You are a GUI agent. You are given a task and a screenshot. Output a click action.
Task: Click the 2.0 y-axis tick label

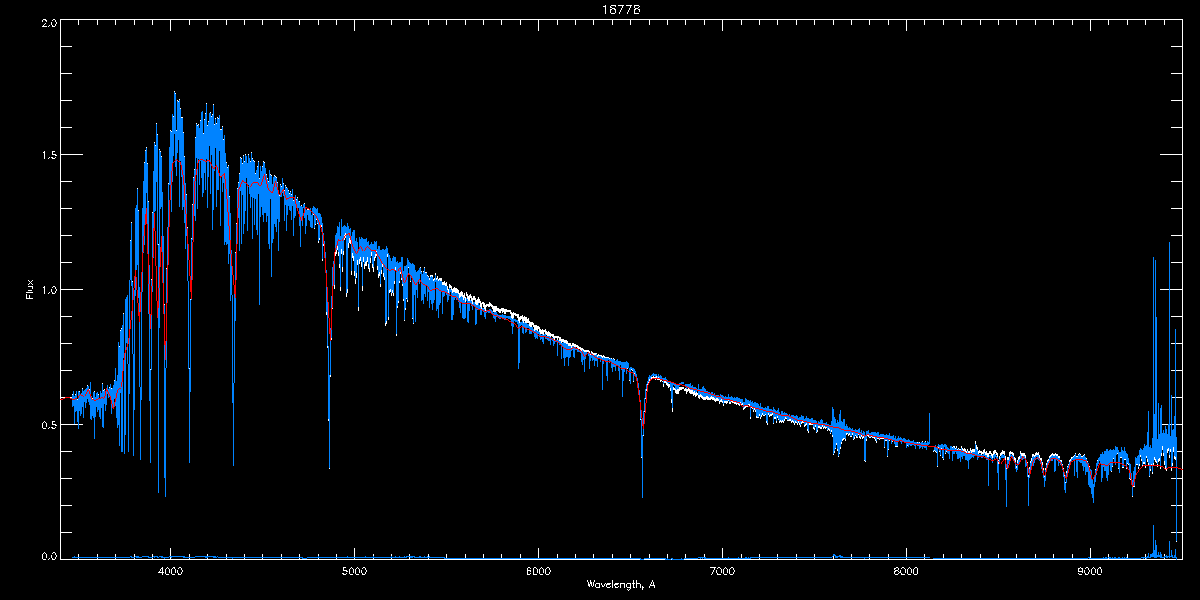[48, 23]
